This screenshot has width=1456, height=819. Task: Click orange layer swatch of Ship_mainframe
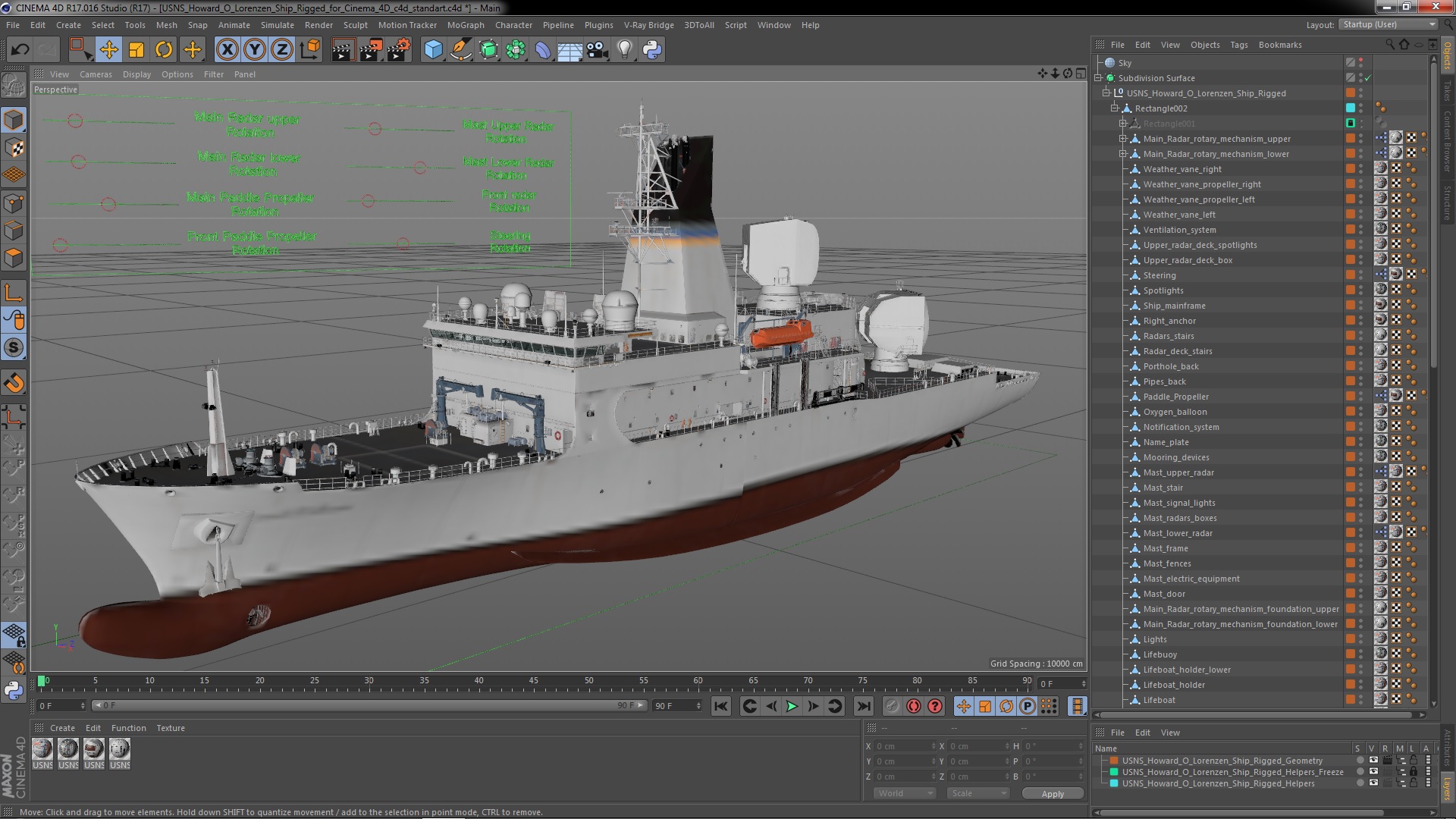point(1351,305)
